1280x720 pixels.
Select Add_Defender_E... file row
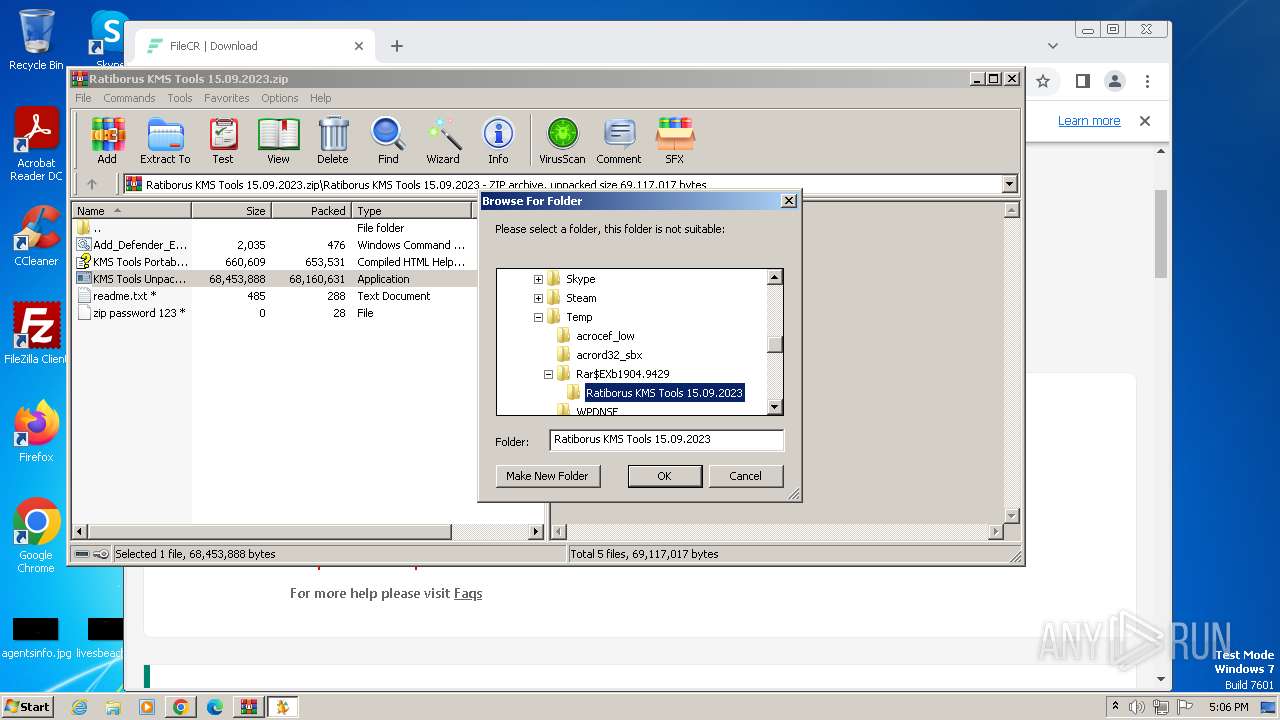pos(273,245)
